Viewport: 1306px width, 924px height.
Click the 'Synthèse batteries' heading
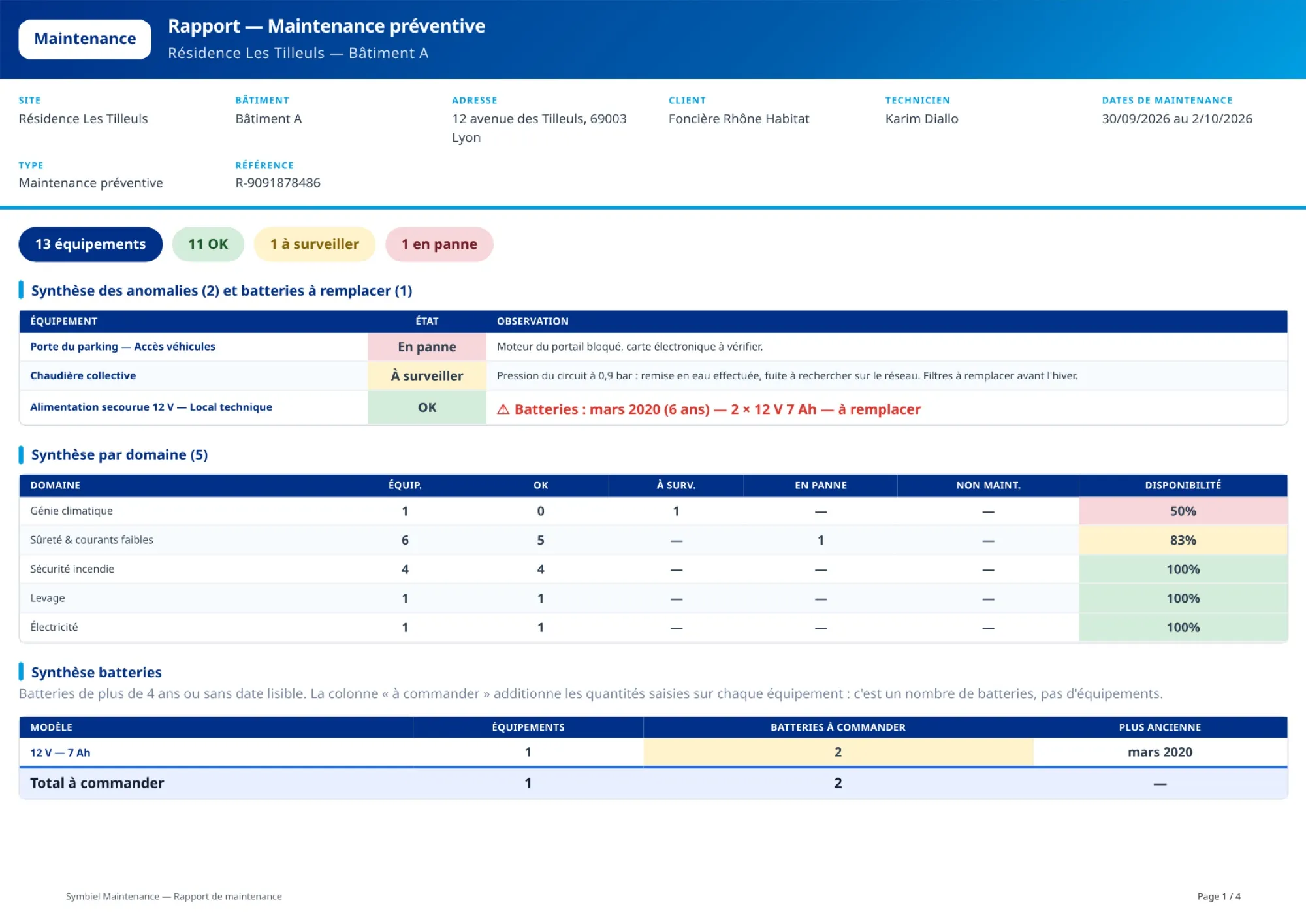pos(97,673)
